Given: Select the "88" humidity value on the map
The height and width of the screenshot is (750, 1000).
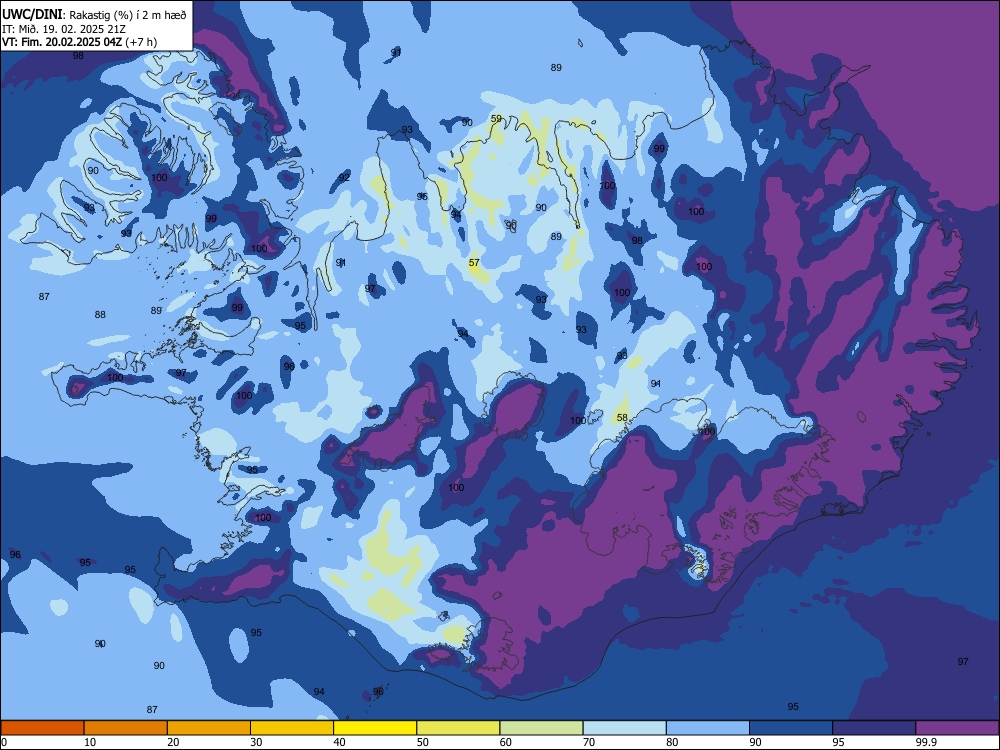Looking at the screenshot, I should pyautogui.click(x=100, y=314).
